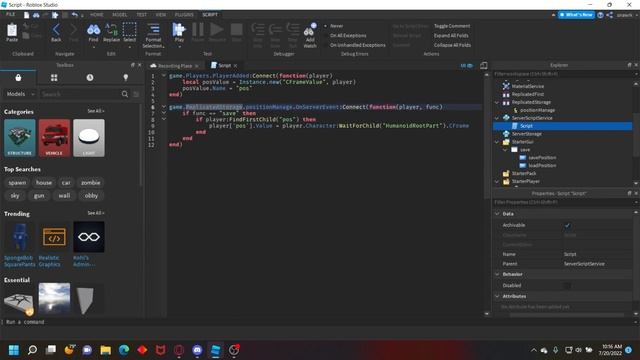Open the Toolbox search filter options icon
The width and height of the screenshot is (640, 360).
tap(136, 94)
